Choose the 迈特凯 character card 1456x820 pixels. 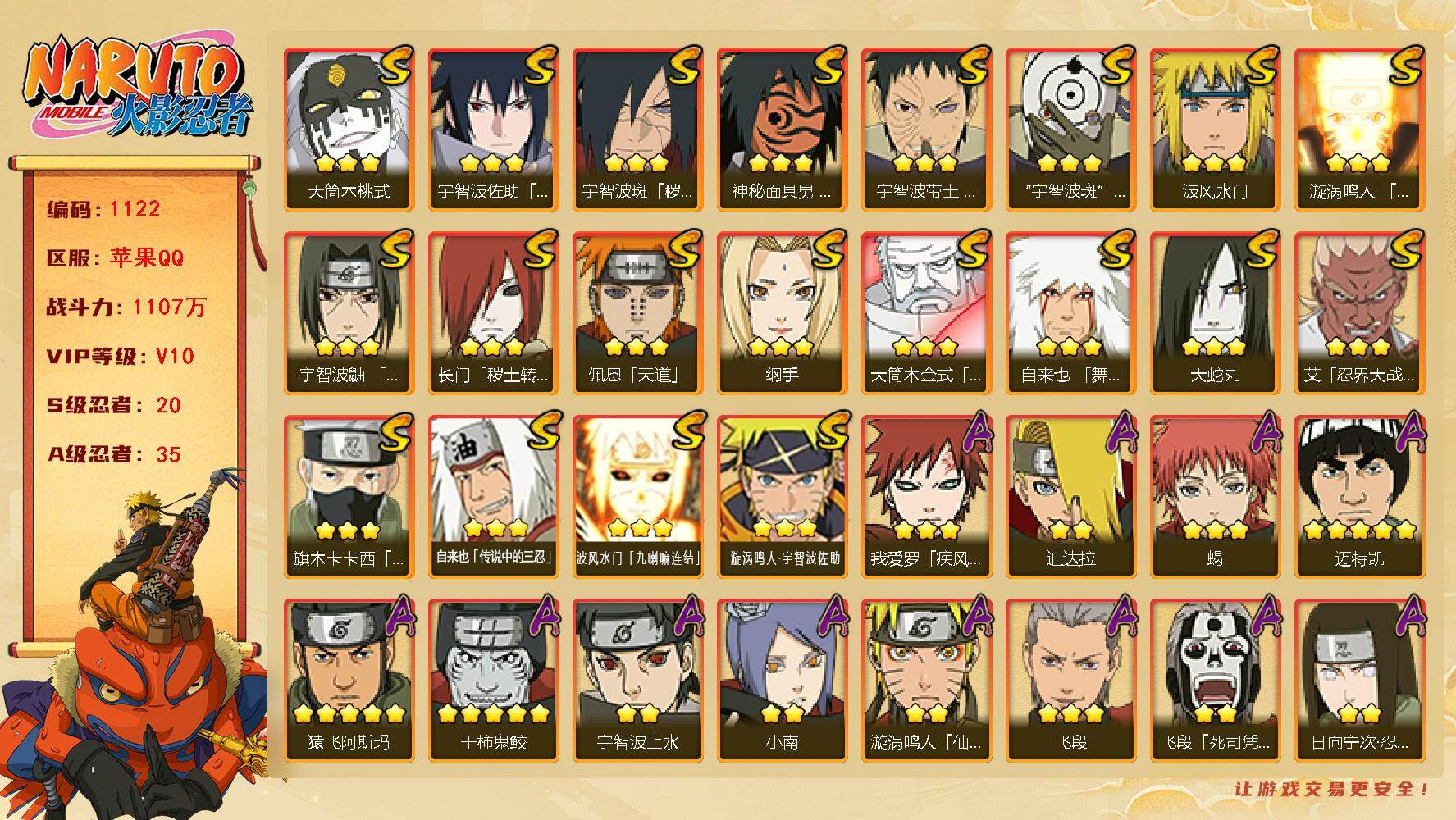pos(1360,496)
